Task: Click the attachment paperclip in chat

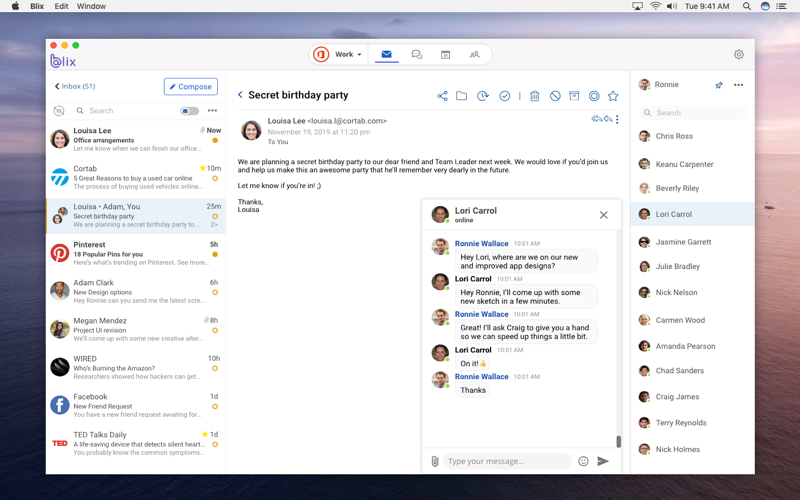Action: click(435, 461)
